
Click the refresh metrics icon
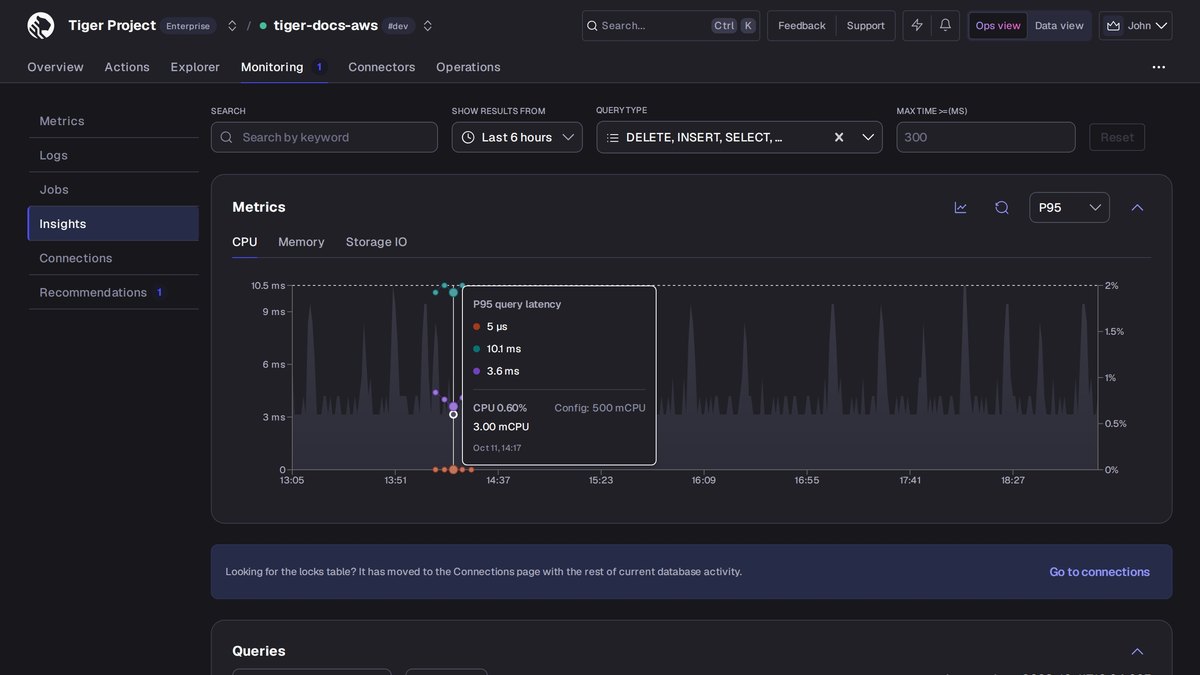point(1002,207)
